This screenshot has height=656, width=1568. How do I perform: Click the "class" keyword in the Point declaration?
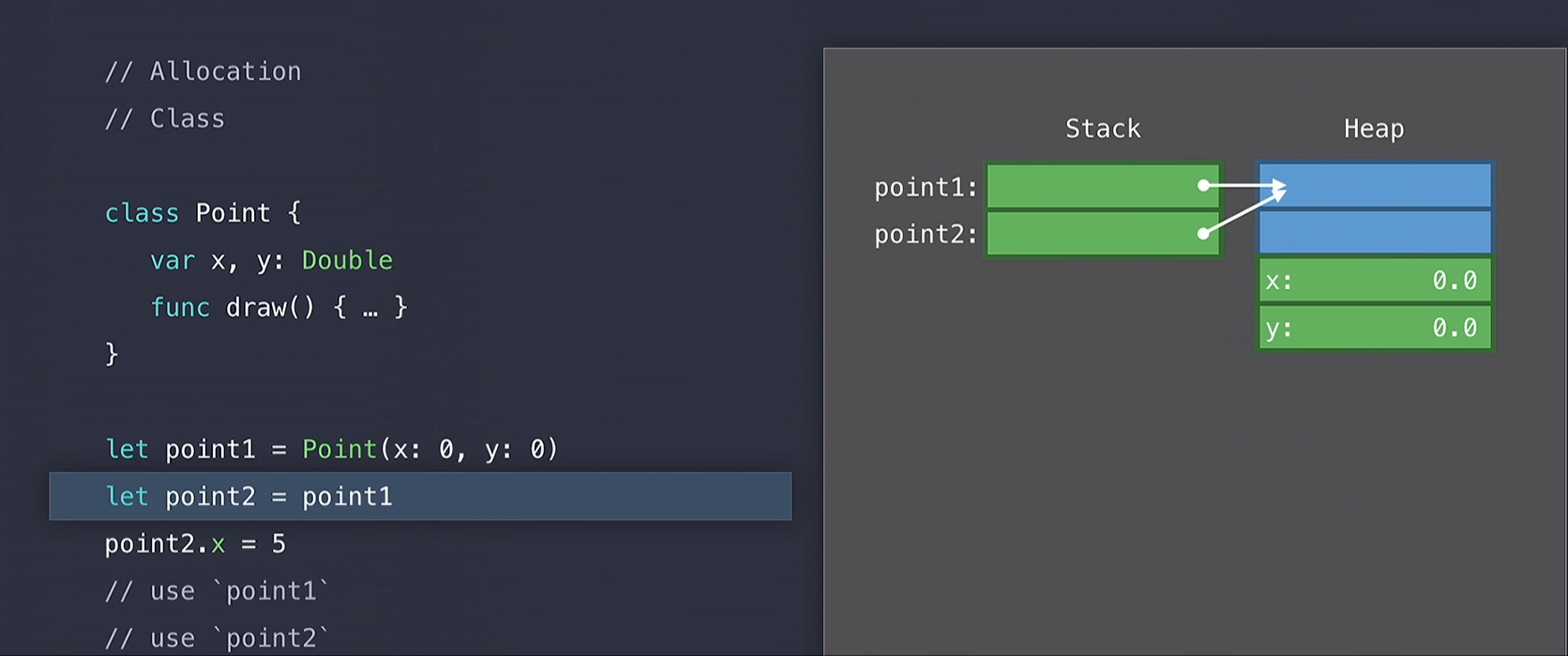[142, 214]
